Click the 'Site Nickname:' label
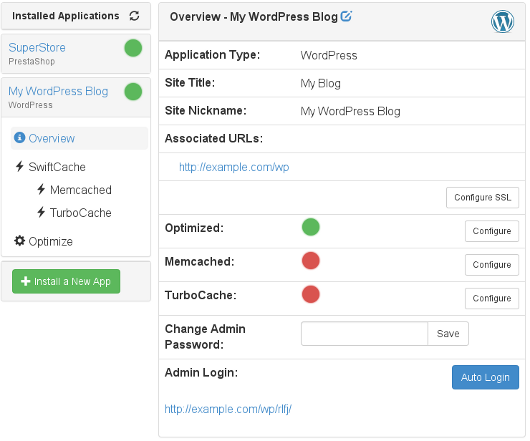530x441 pixels. click(x=206, y=111)
